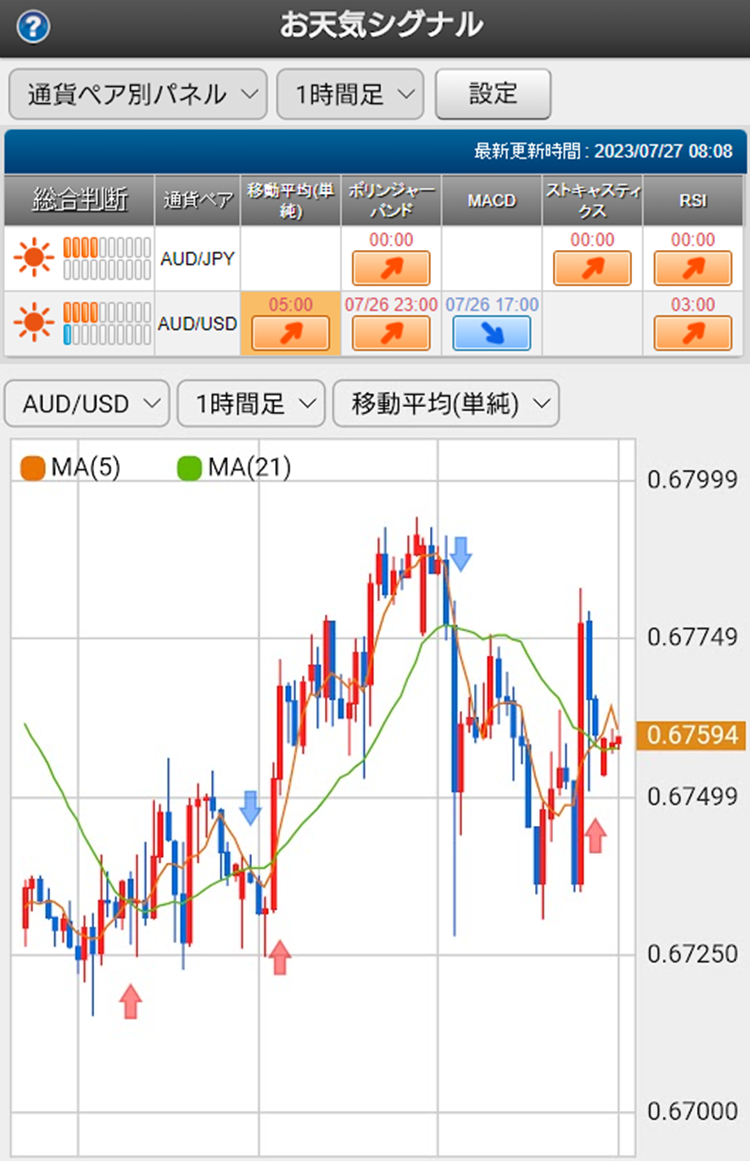
Task: Click the ストキャスティクス column header
Action: point(592,200)
